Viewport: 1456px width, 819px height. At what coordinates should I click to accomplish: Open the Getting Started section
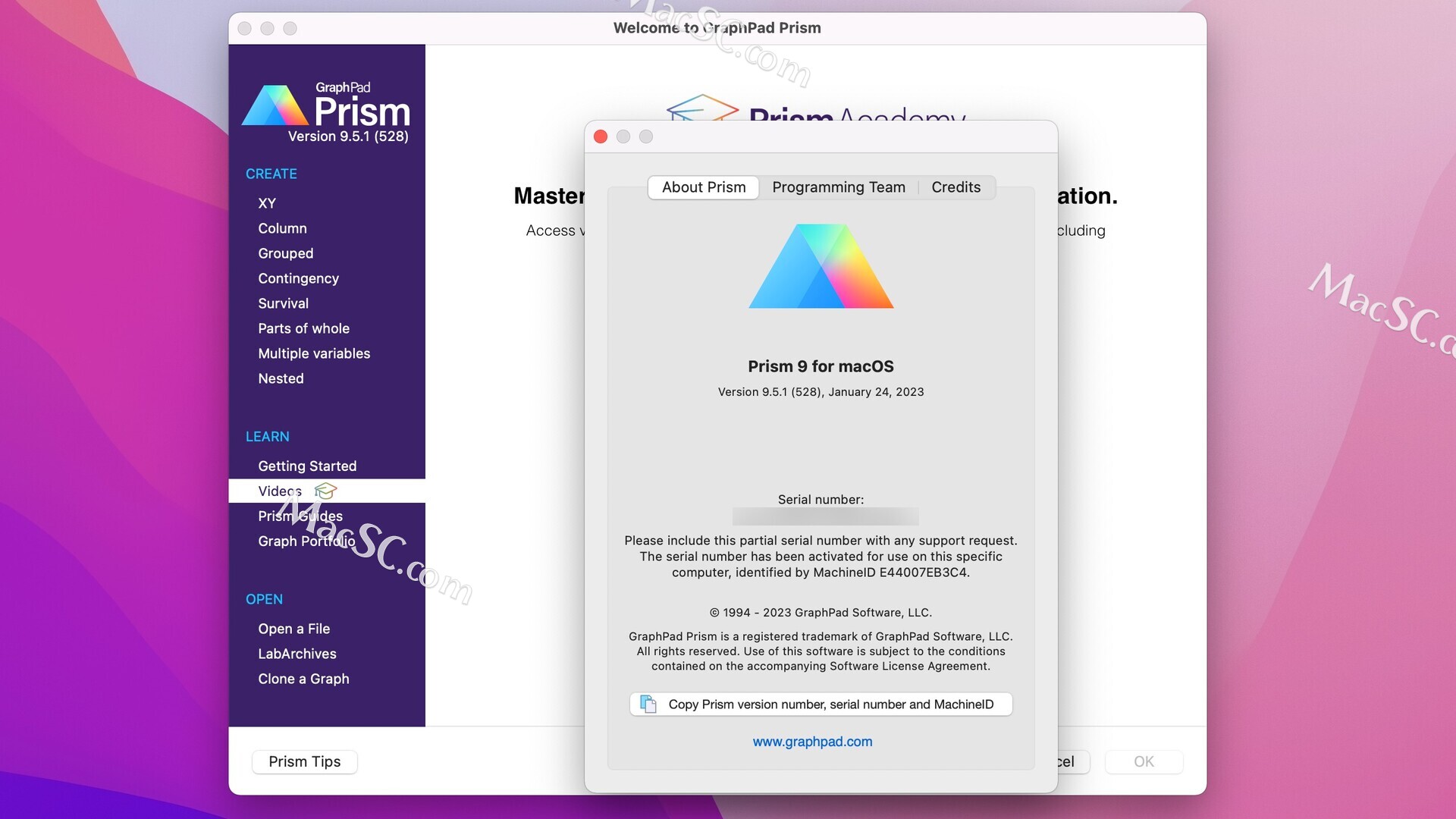307,466
